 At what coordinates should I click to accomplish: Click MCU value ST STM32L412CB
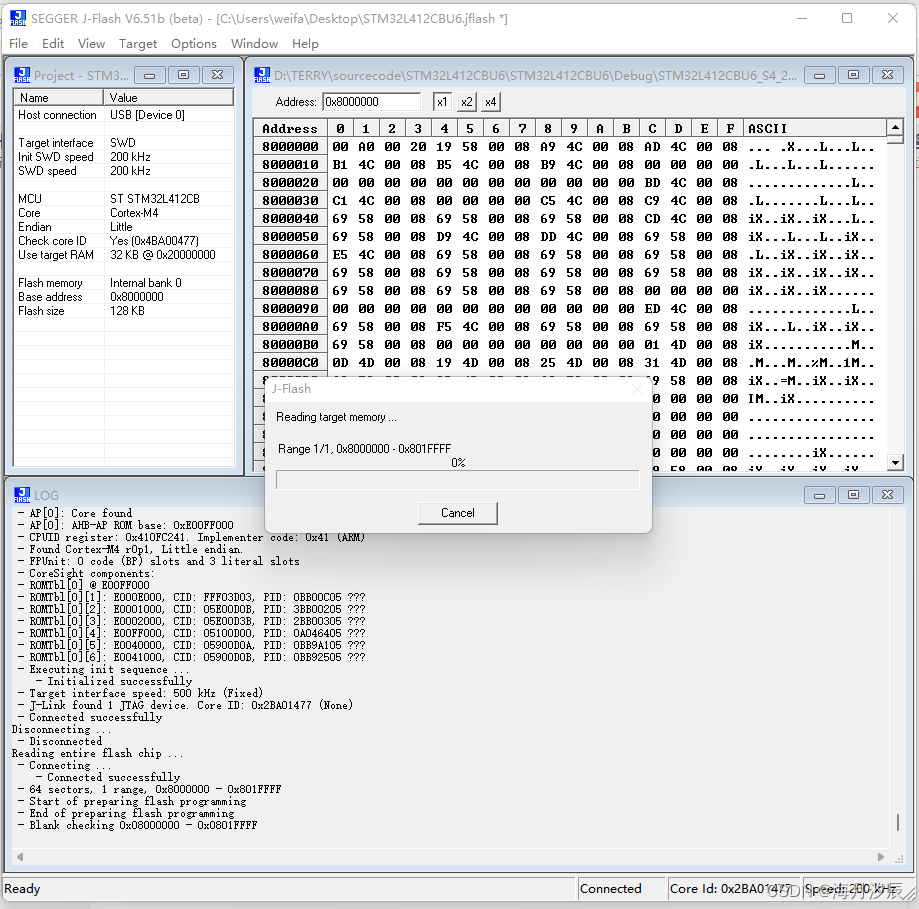(x=155, y=199)
